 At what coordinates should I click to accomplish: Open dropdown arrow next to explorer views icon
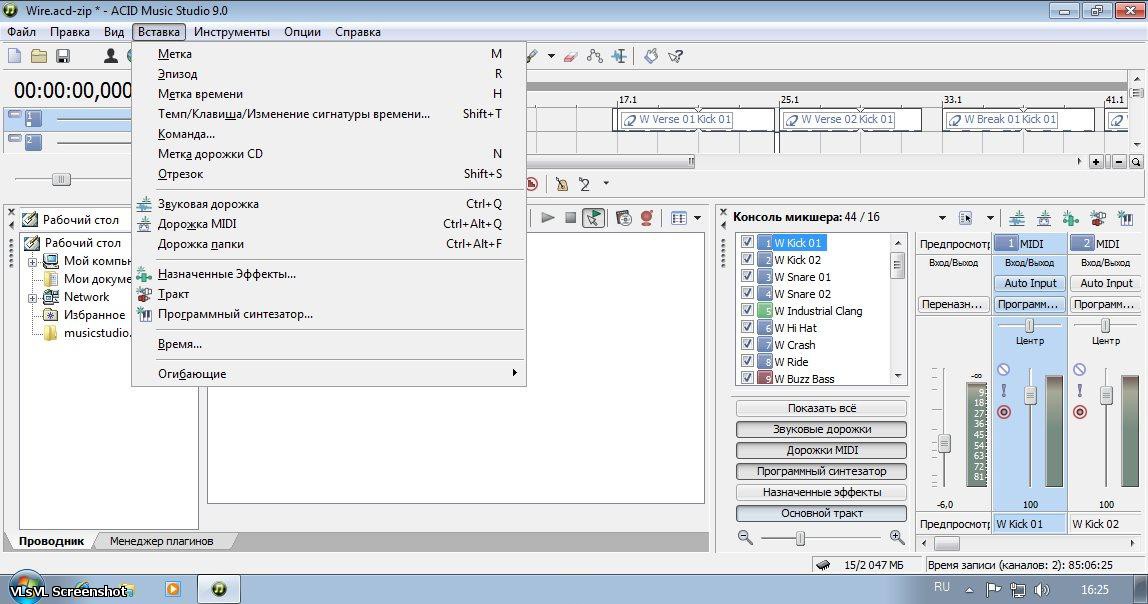(697, 217)
